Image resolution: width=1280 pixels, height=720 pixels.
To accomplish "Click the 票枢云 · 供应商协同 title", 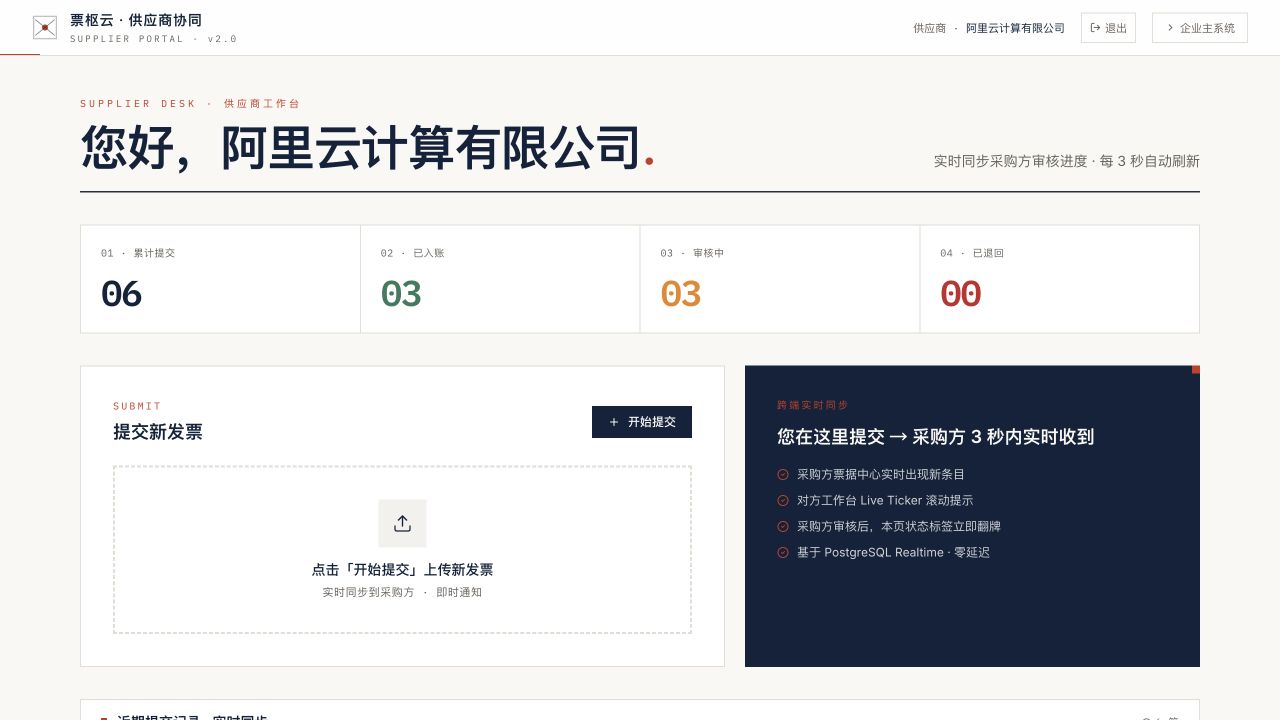I will tap(136, 20).
